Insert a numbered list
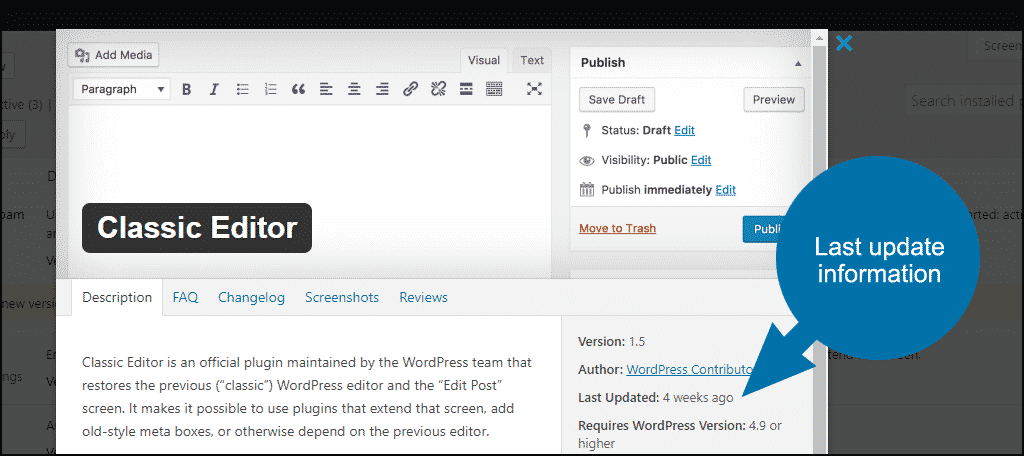The width and height of the screenshot is (1024, 456). click(x=270, y=90)
